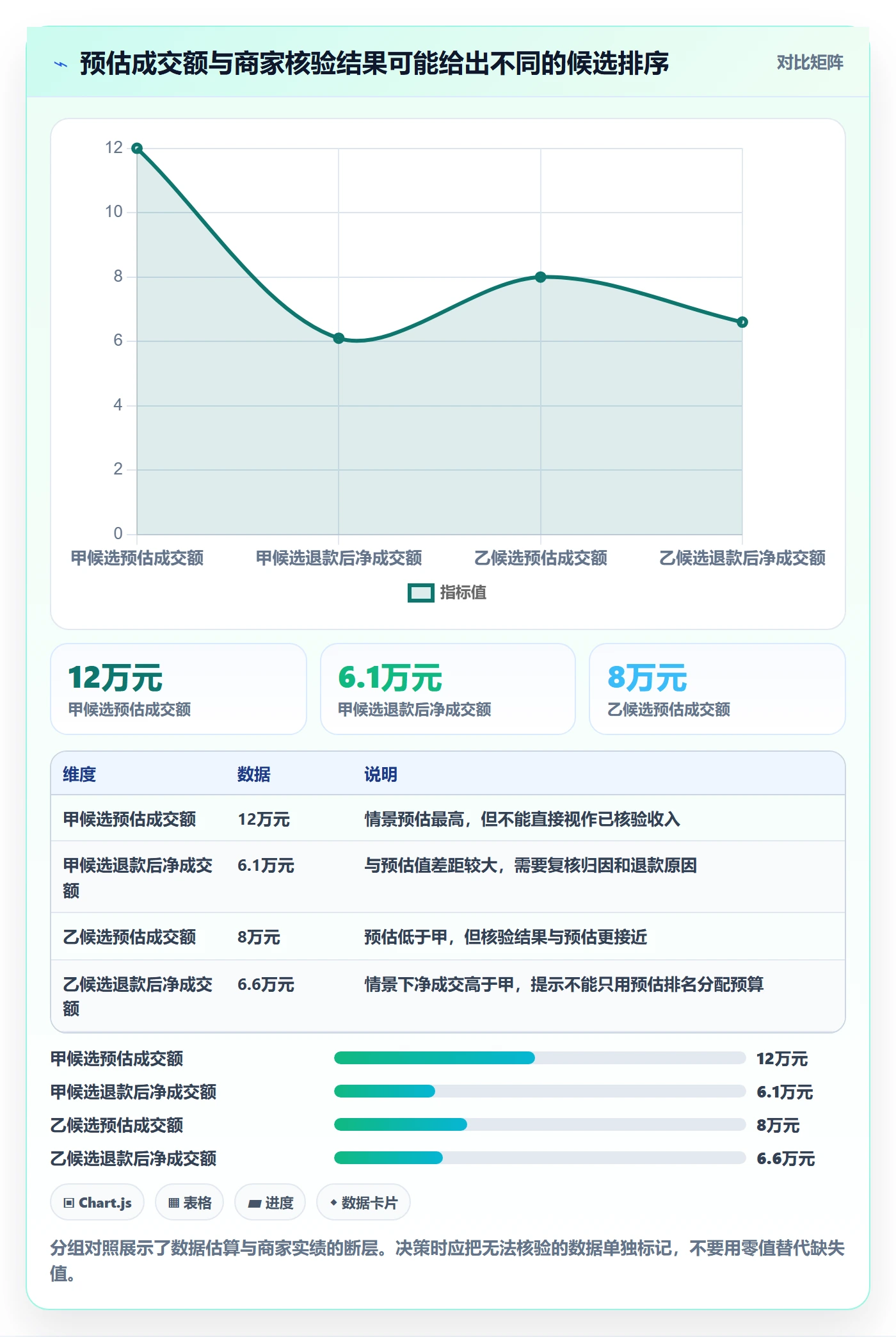The height and width of the screenshot is (1337, 896).
Task: Click the 8万元 data card
Action: pos(717,689)
